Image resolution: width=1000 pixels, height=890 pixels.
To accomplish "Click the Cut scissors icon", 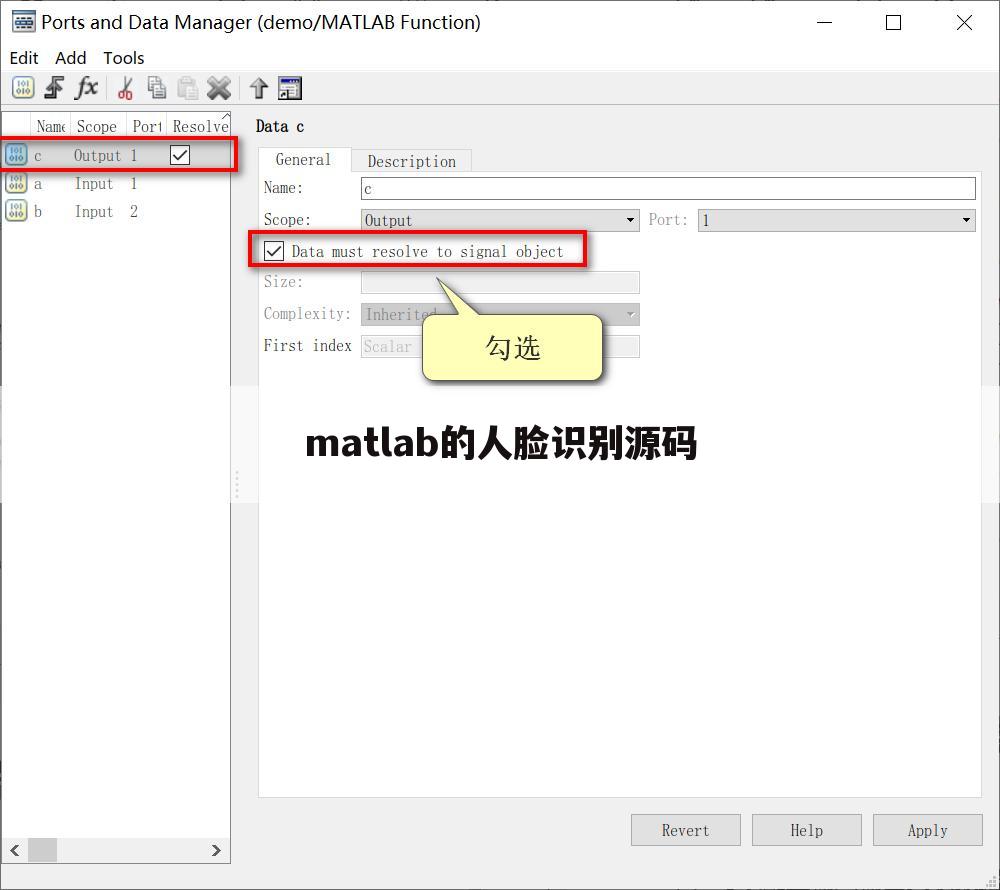I will [x=126, y=88].
